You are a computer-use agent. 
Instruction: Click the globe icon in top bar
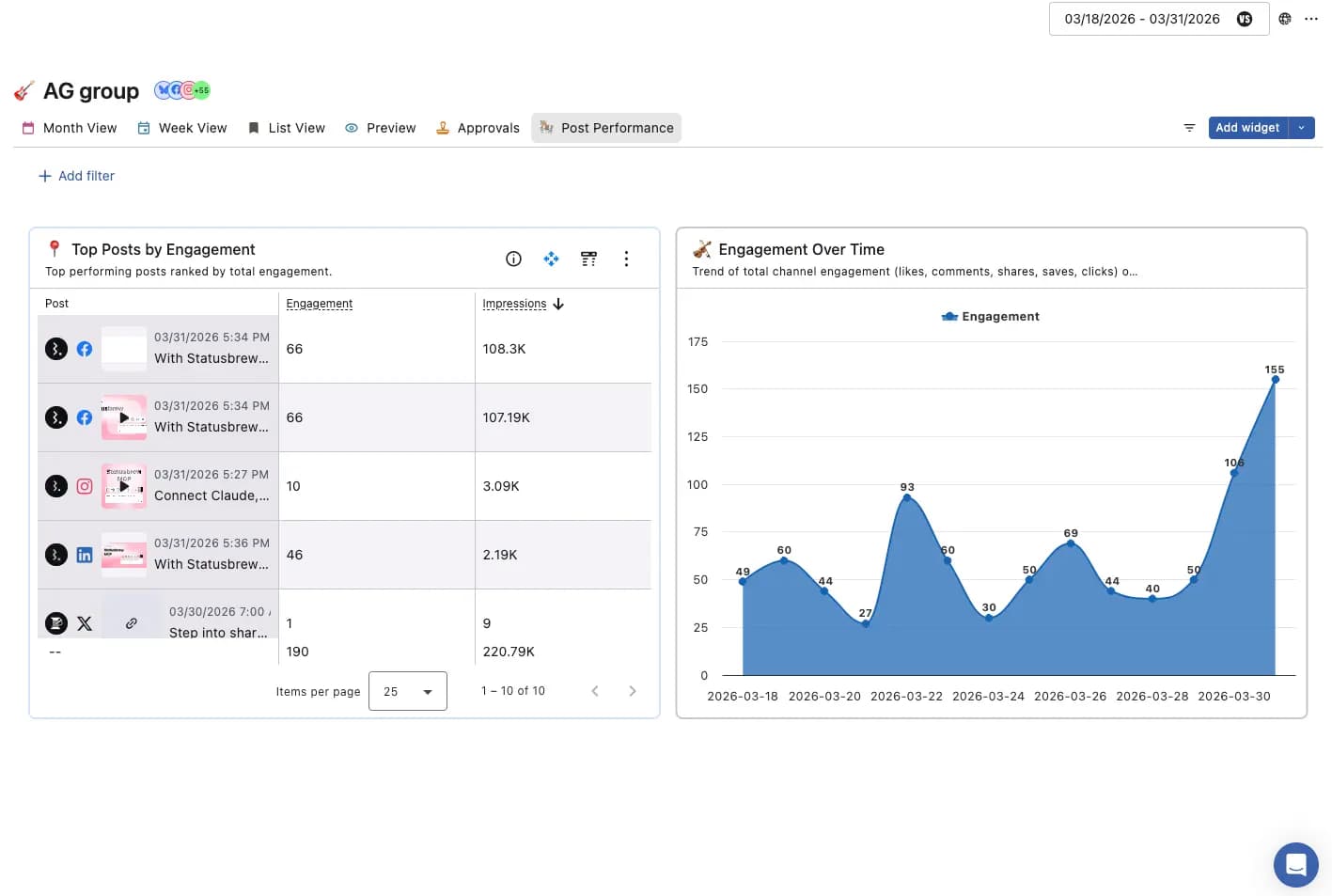pos(1285,19)
